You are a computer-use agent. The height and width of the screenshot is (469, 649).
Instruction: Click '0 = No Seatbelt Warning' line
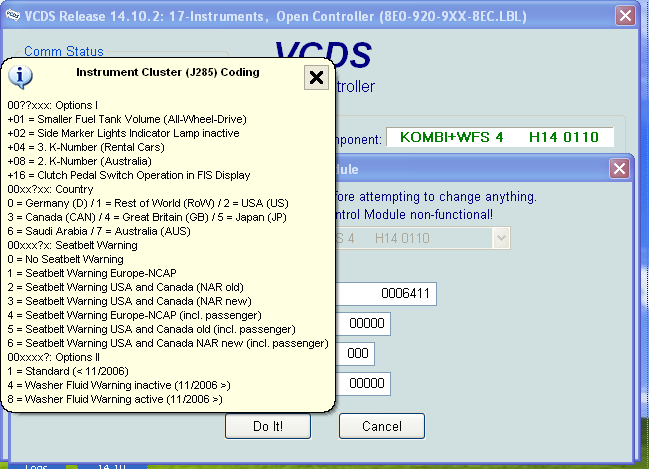point(65,260)
